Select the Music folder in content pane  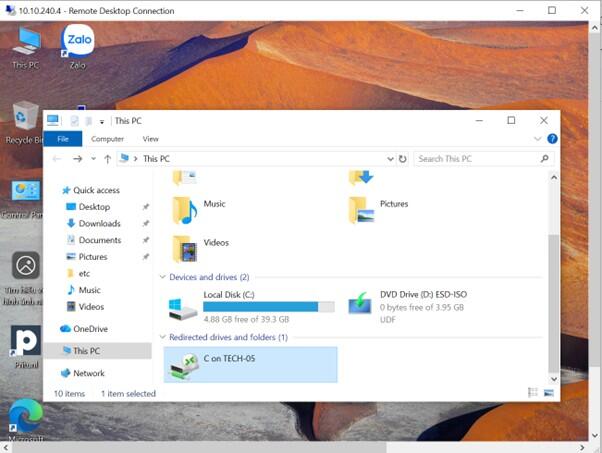200,210
